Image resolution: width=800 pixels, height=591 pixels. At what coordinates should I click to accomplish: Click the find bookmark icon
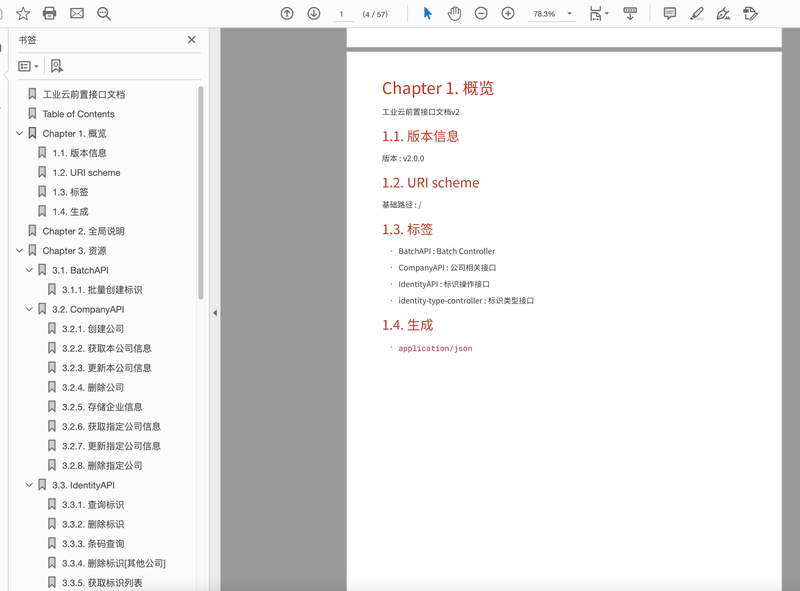click(x=57, y=66)
